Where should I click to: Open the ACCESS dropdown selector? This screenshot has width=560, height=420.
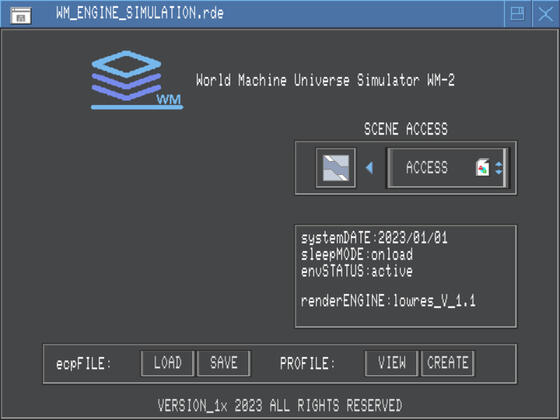(x=447, y=168)
